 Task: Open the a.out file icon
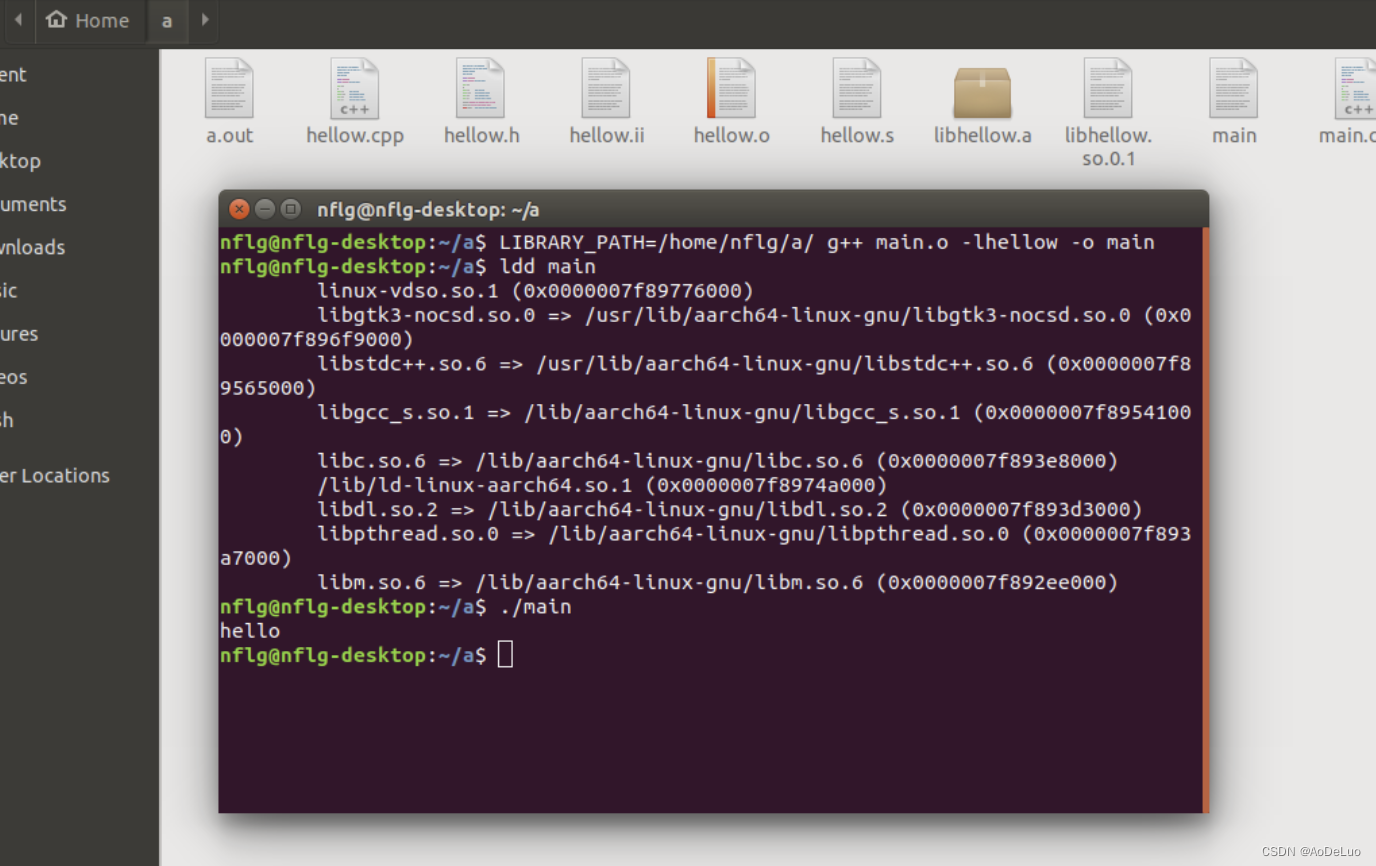[229, 88]
